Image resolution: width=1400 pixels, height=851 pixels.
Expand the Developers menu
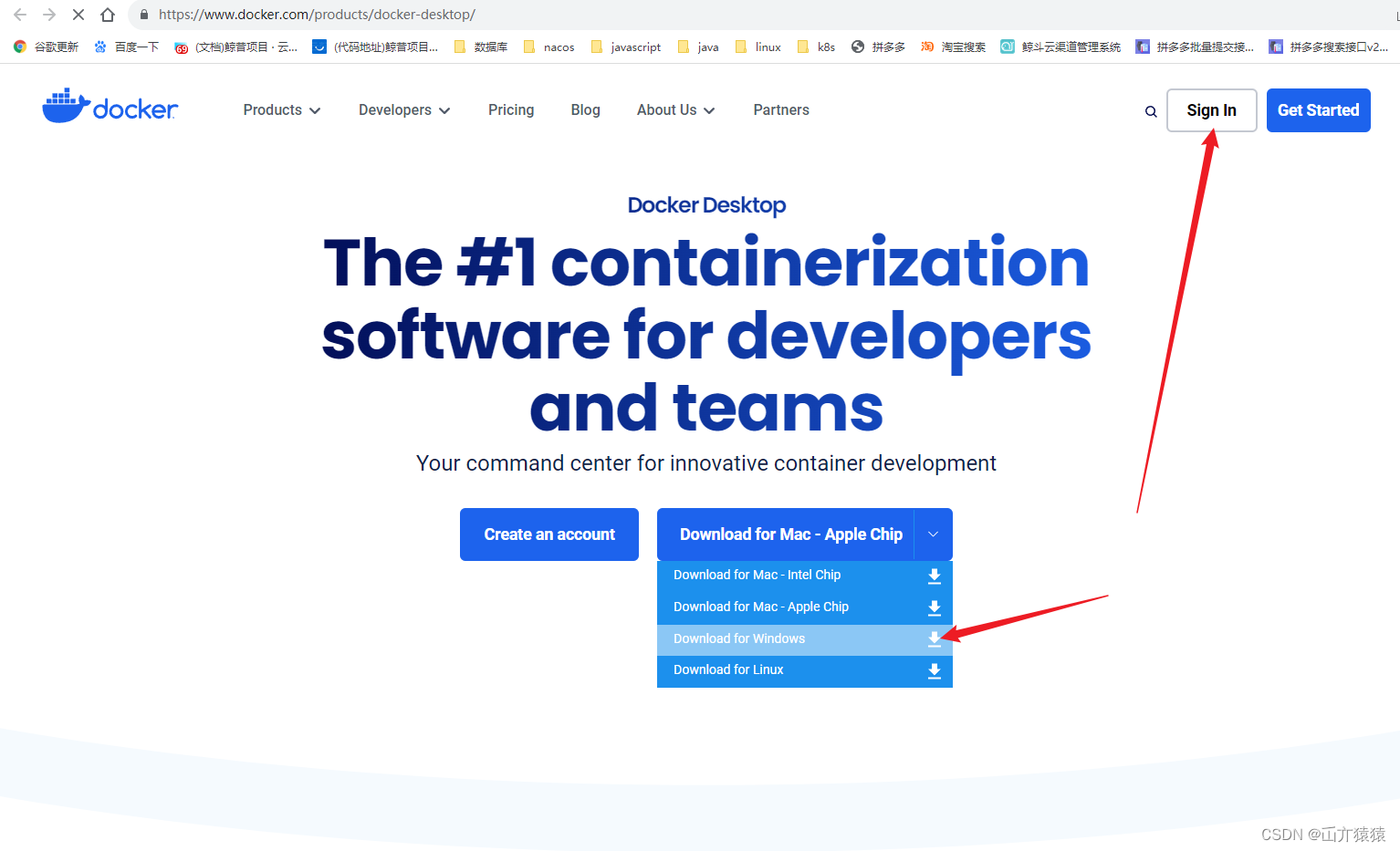[x=404, y=110]
